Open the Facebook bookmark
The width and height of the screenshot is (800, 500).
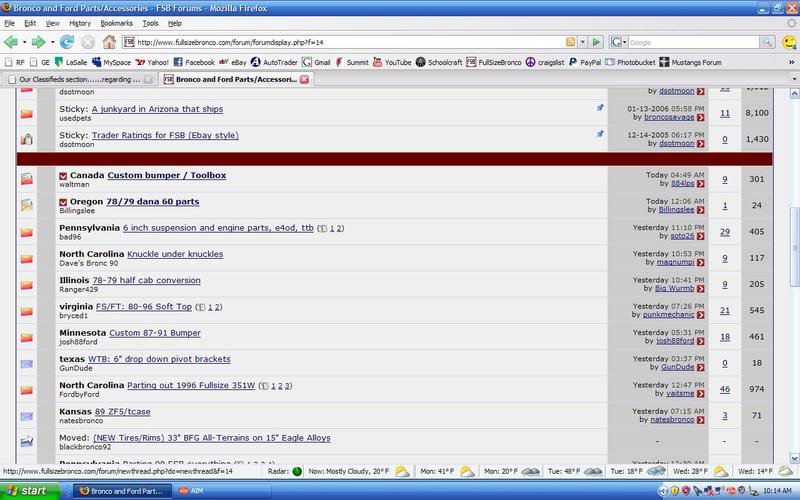tap(194, 62)
